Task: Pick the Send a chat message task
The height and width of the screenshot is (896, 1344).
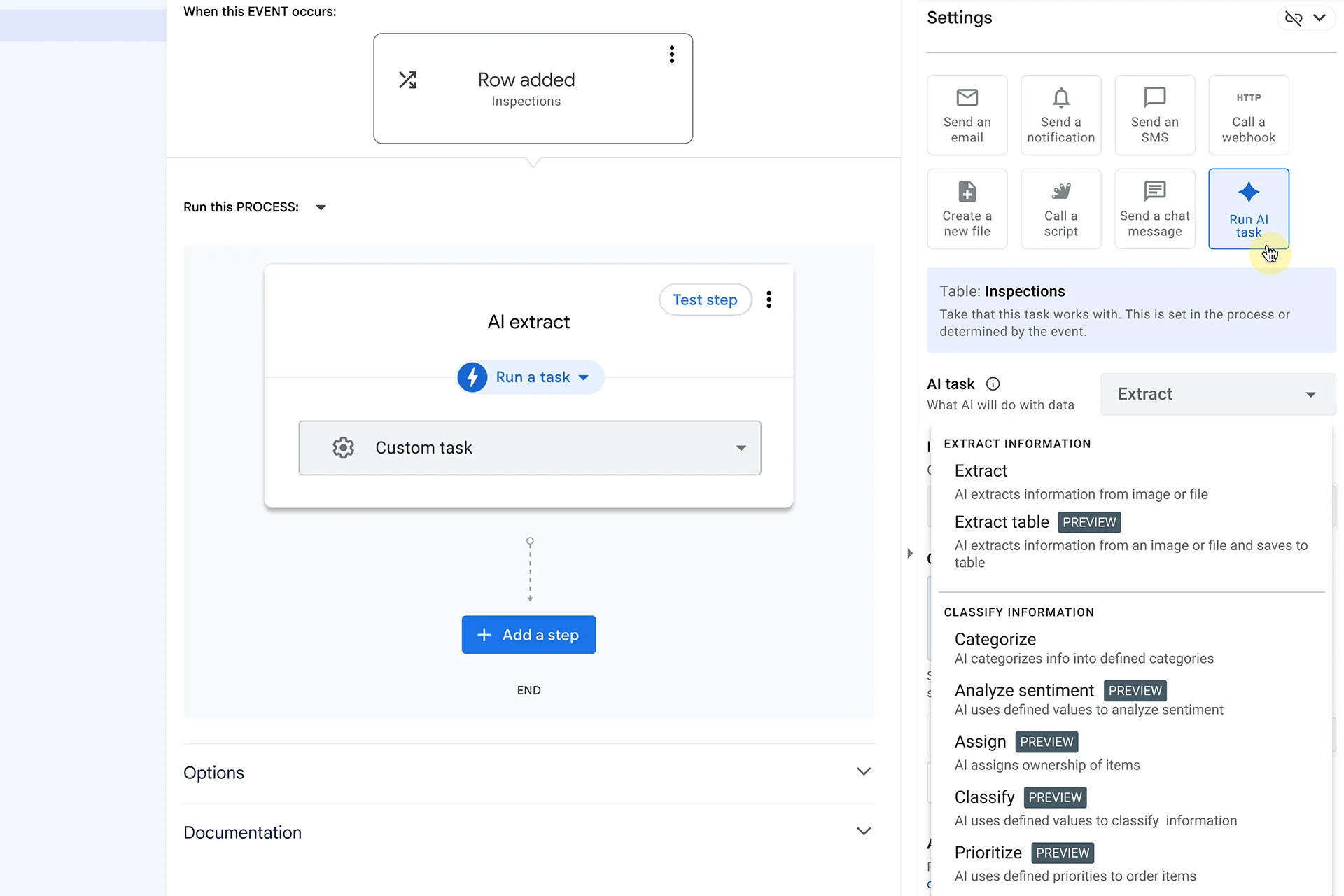Action: (1154, 209)
